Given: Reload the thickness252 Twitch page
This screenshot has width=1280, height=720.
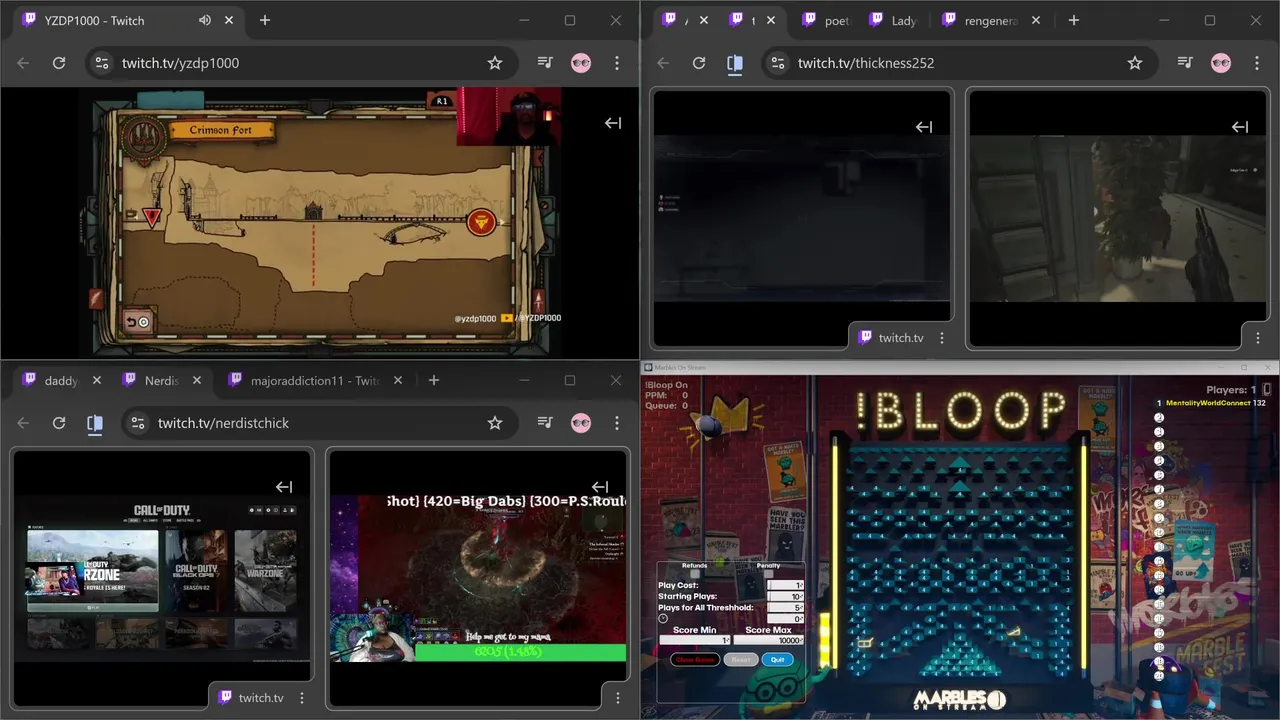Looking at the screenshot, I should click(699, 63).
